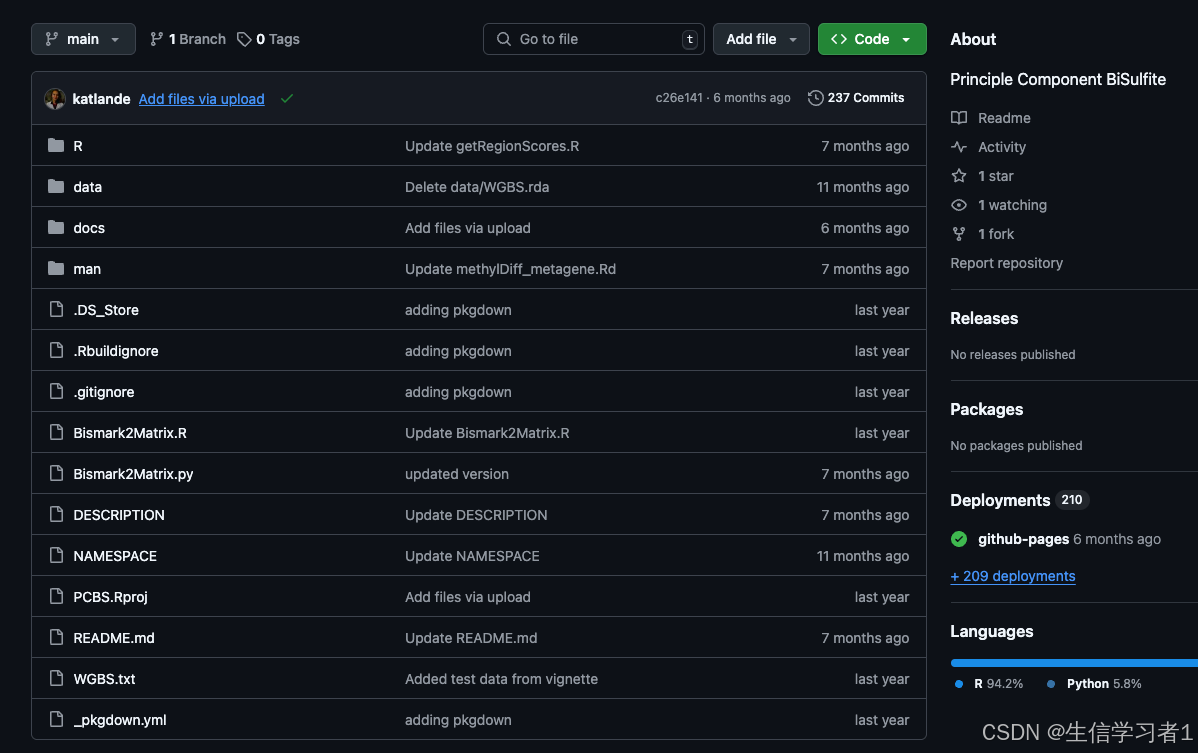Click the pulse icon beside Activity
Screen dimensions: 1198x753
point(959,147)
